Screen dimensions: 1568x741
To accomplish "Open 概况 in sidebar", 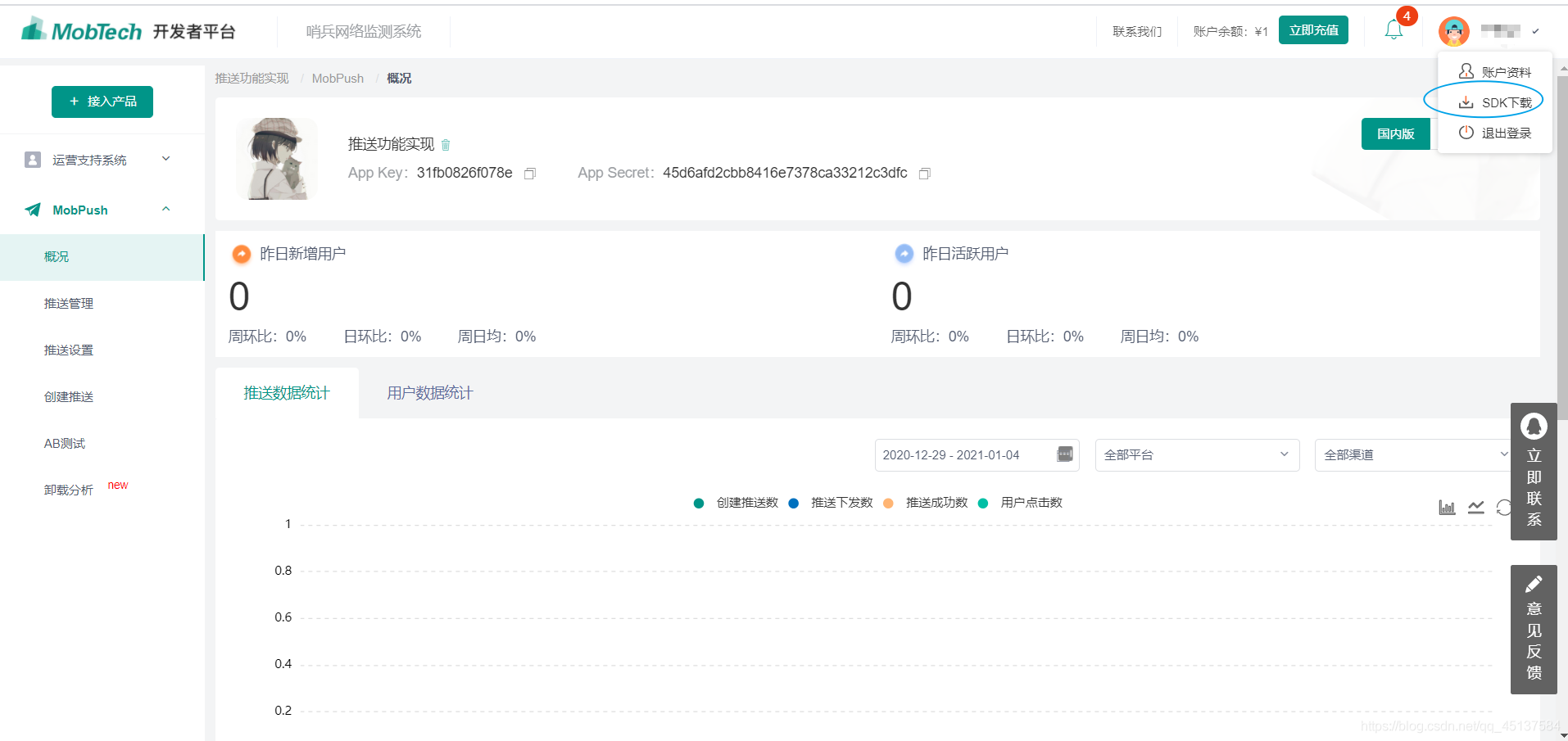I will coord(102,257).
